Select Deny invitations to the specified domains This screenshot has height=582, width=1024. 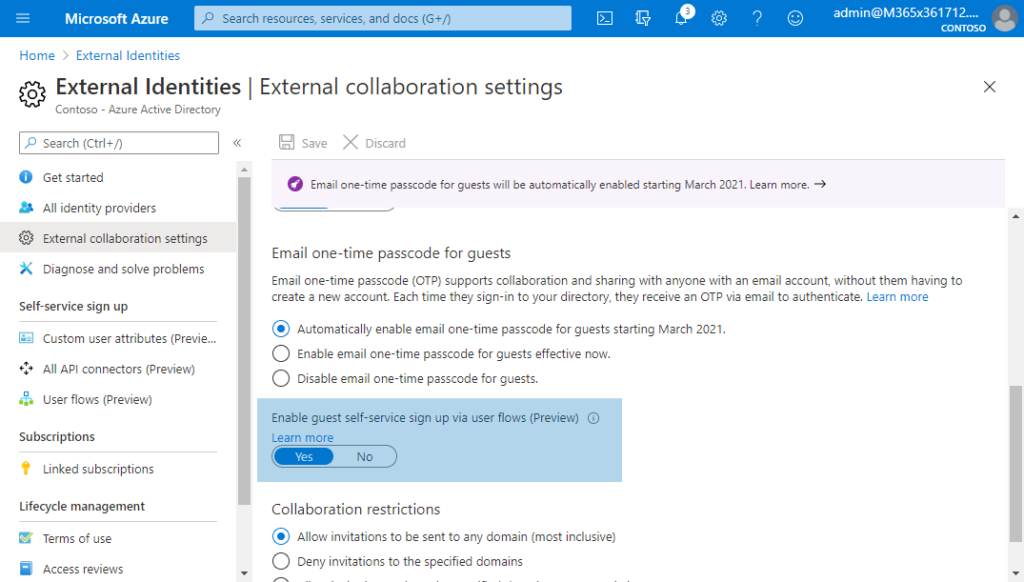[281, 561]
